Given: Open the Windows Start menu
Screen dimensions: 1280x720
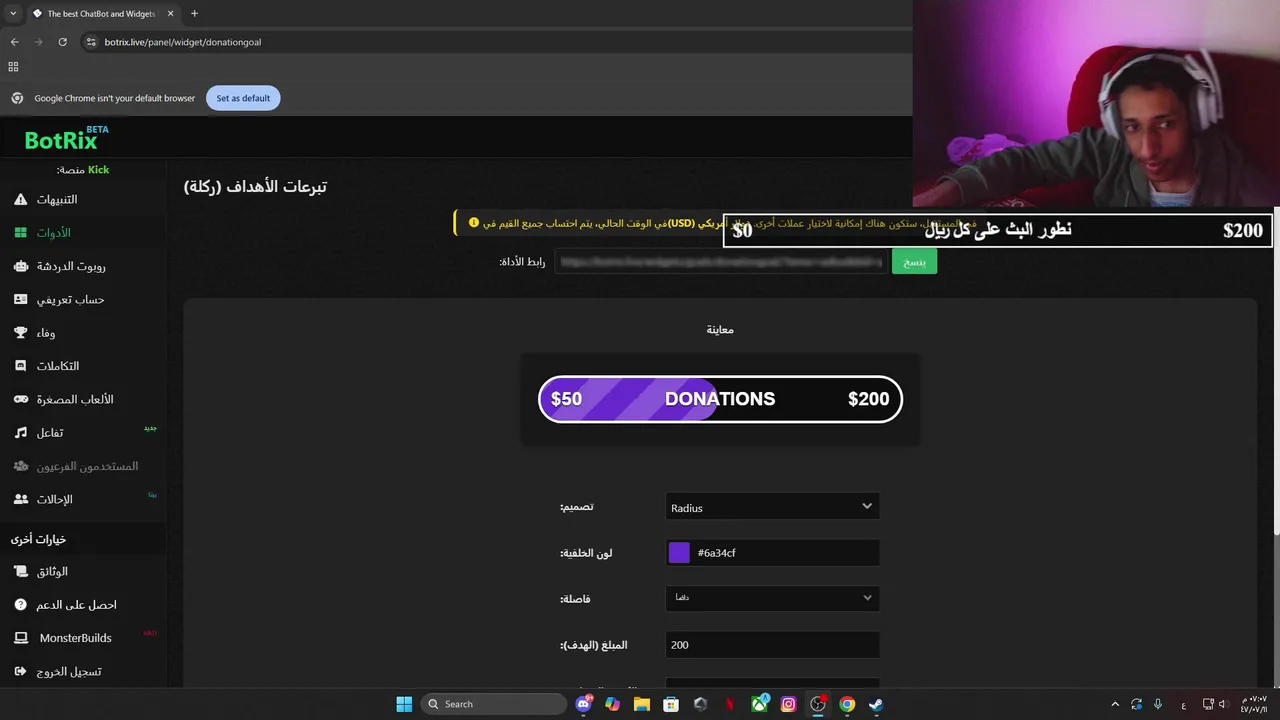Looking at the screenshot, I should click(404, 704).
